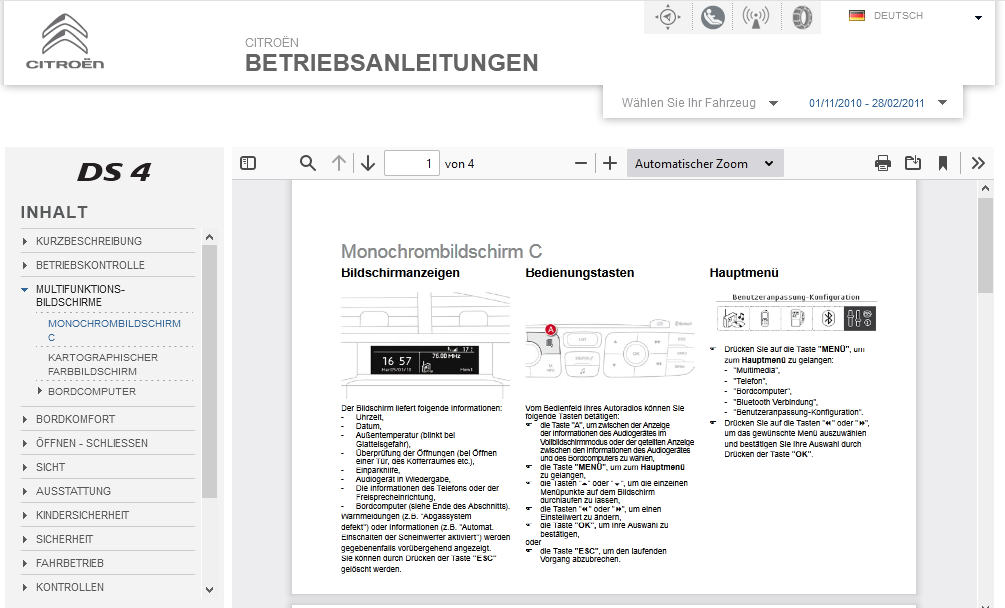This screenshot has height=608, width=1005.
Task: Click the dashboard display illustration
Action: (426, 346)
